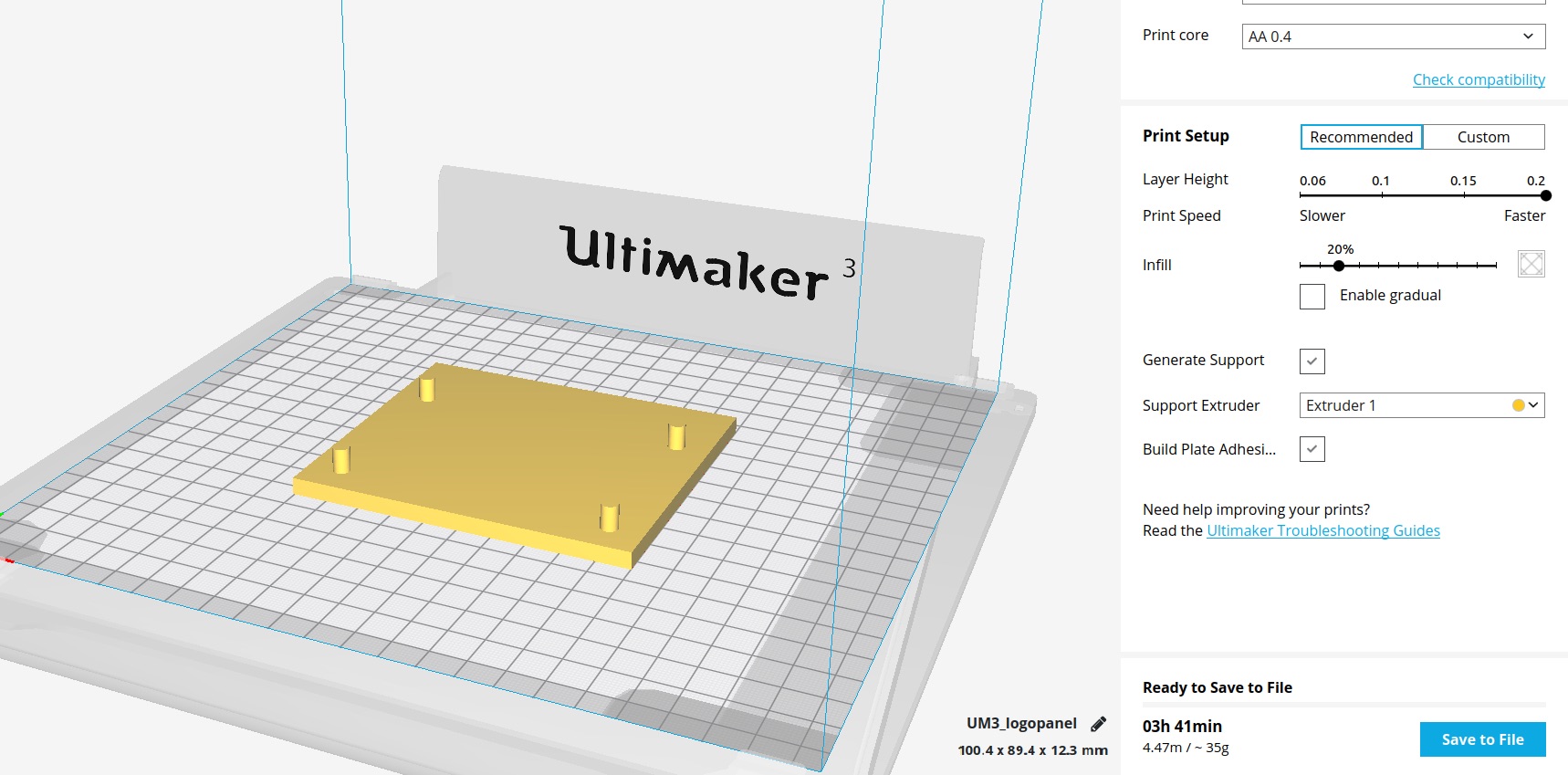Click the Faster print speed label
The image size is (1568, 775).
click(x=1524, y=215)
